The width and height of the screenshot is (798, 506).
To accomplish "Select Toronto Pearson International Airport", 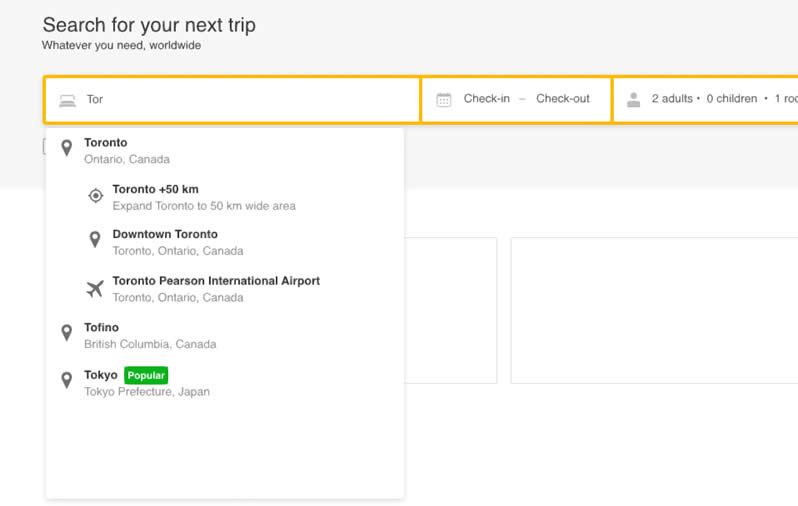I will pos(215,289).
